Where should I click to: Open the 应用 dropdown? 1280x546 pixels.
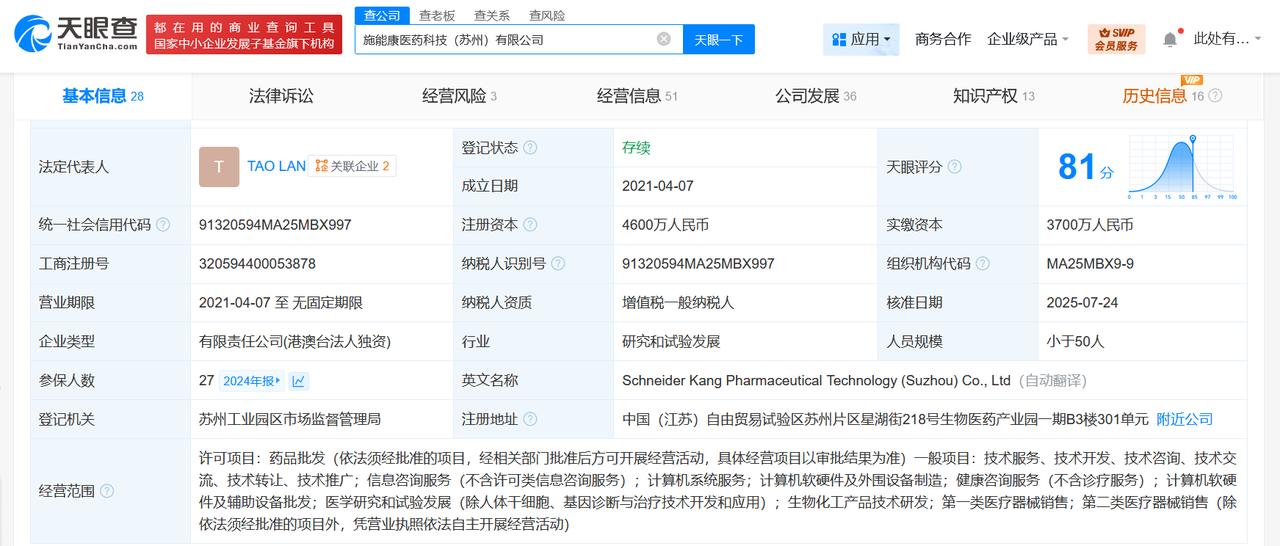click(861, 39)
